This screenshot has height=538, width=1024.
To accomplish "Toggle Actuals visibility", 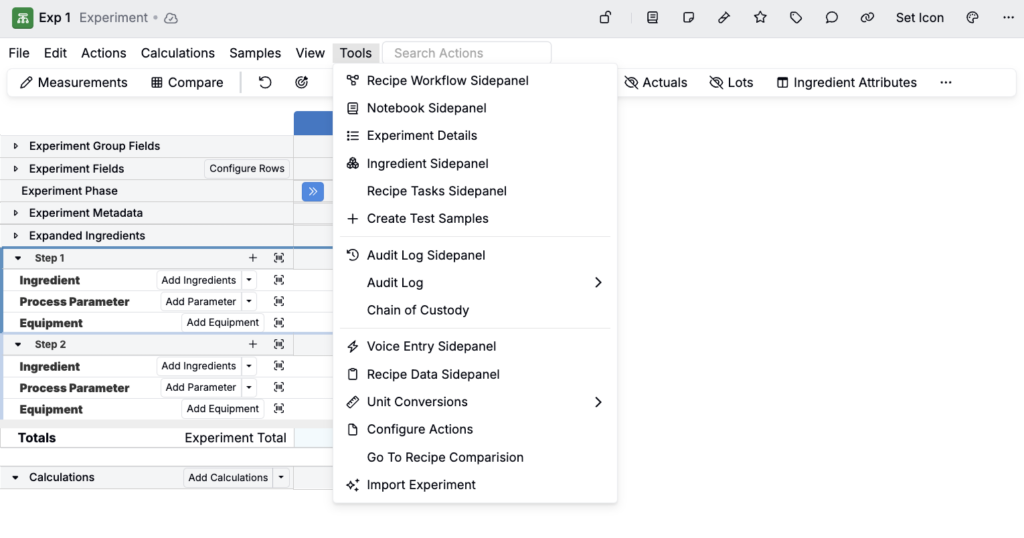I will (x=656, y=82).
